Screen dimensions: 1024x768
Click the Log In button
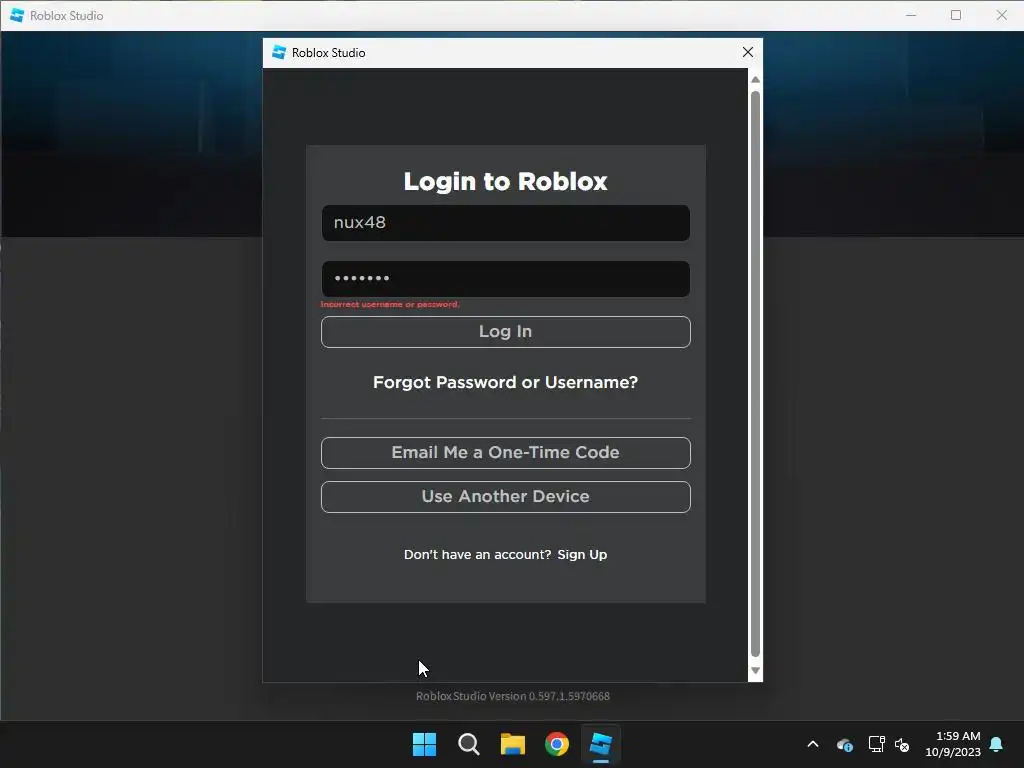tap(505, 332)
